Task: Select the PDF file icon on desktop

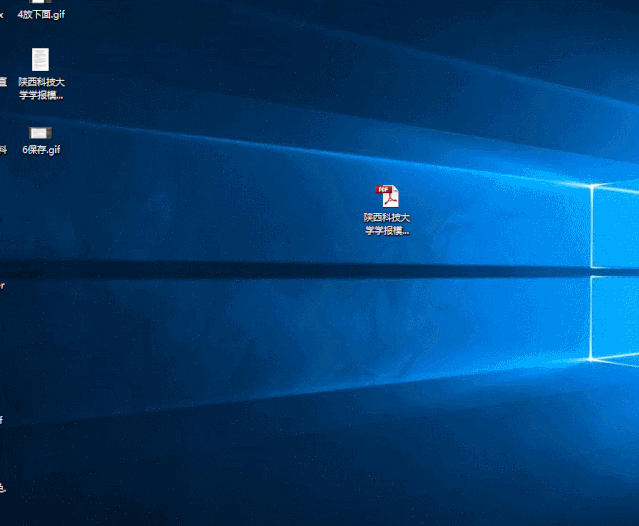Action: (x=387, y=196)
